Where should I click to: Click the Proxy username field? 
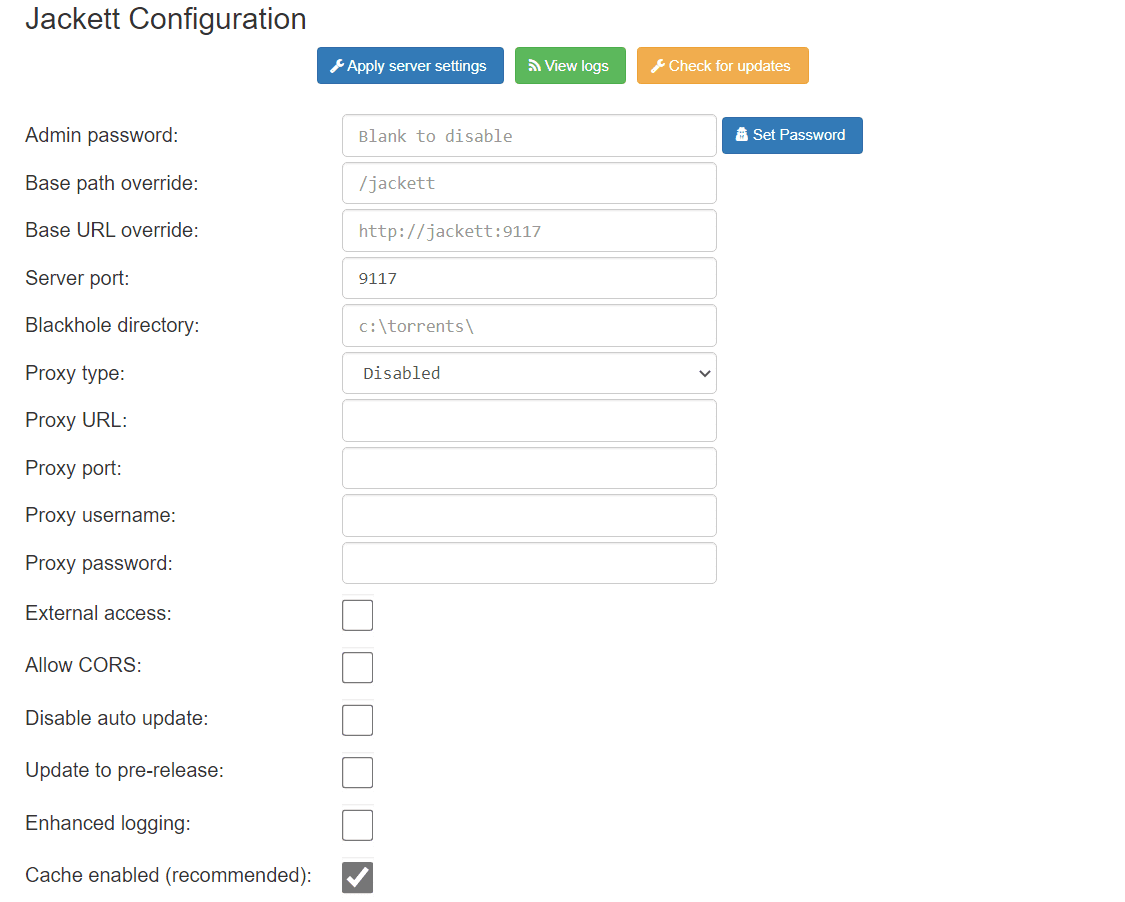[x=529, y=516]
